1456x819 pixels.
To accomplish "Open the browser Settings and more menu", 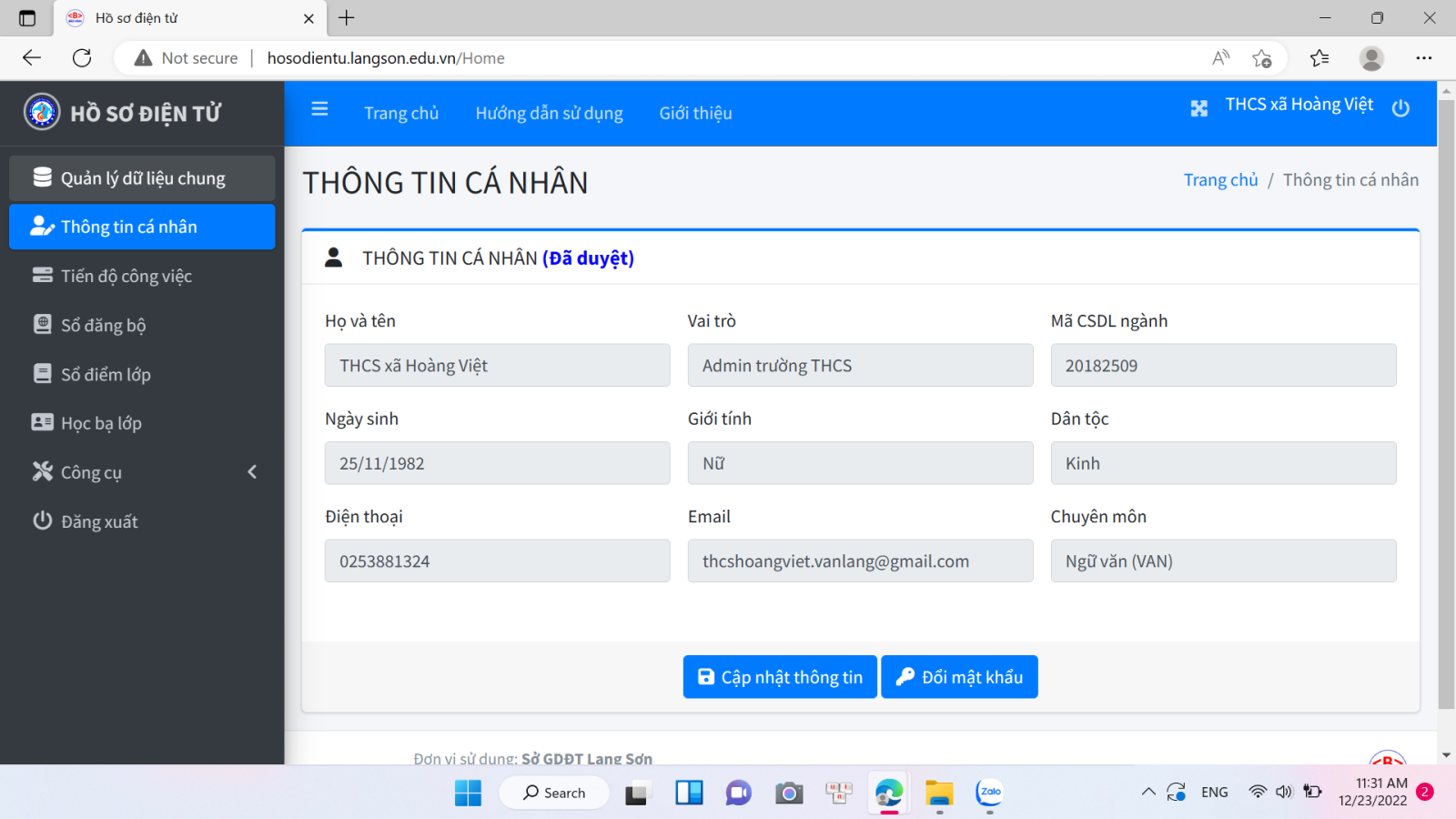I will coord(1424,58).
